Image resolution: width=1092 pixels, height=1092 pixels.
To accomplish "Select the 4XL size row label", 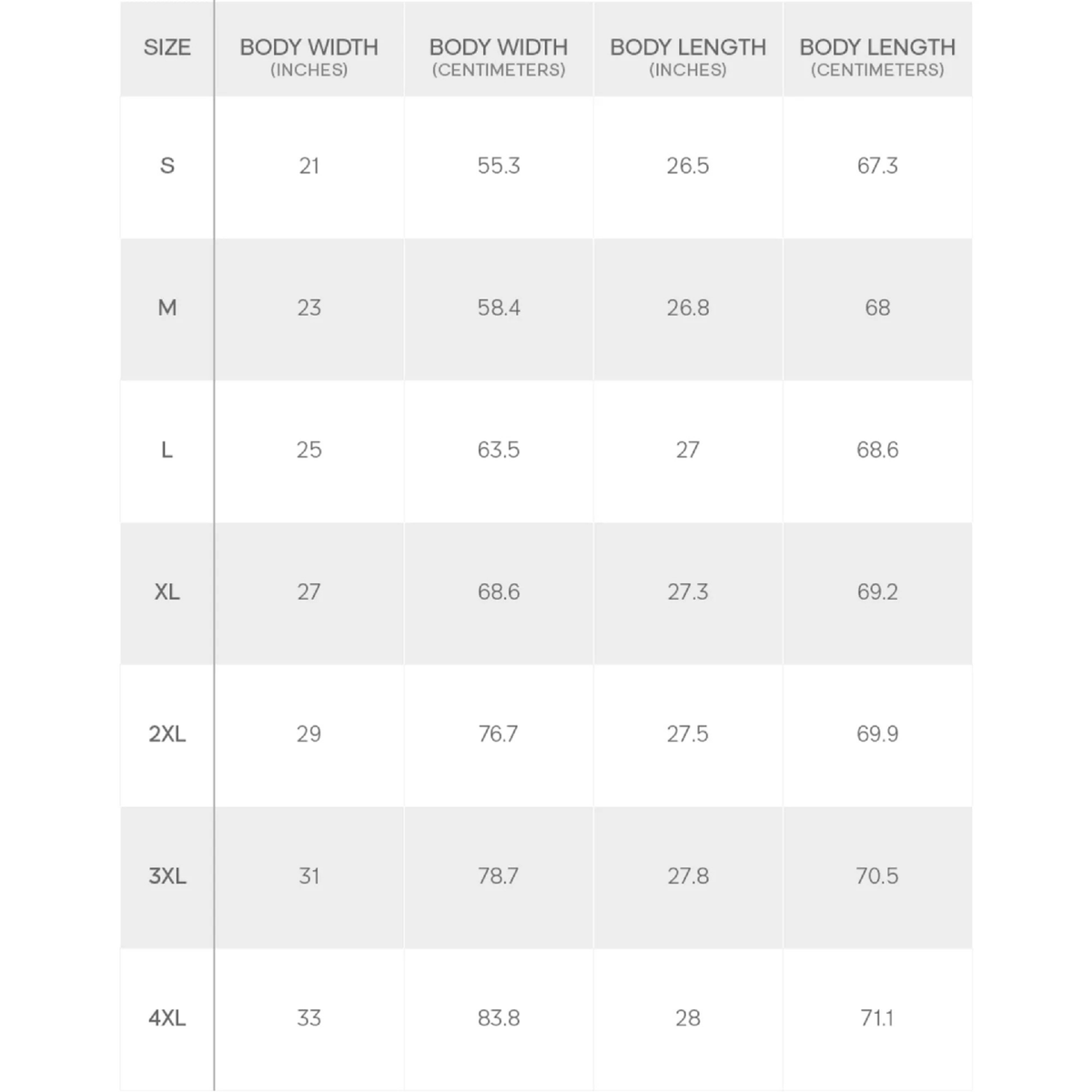I will pyautogui.click(x=167, y=1017).
